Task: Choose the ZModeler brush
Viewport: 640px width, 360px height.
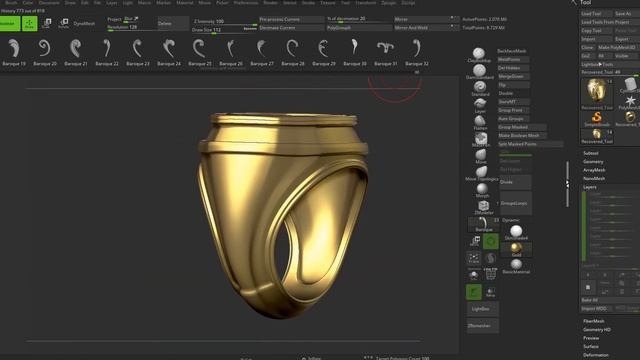Action: tap(484, 207)
